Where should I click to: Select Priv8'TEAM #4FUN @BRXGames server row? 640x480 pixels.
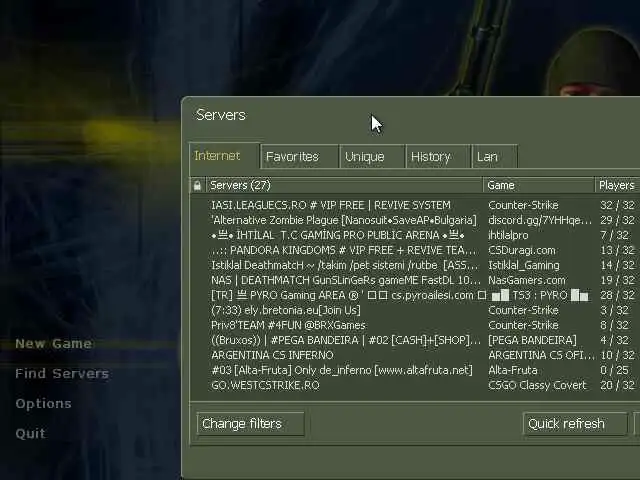[x=415, y=325]
